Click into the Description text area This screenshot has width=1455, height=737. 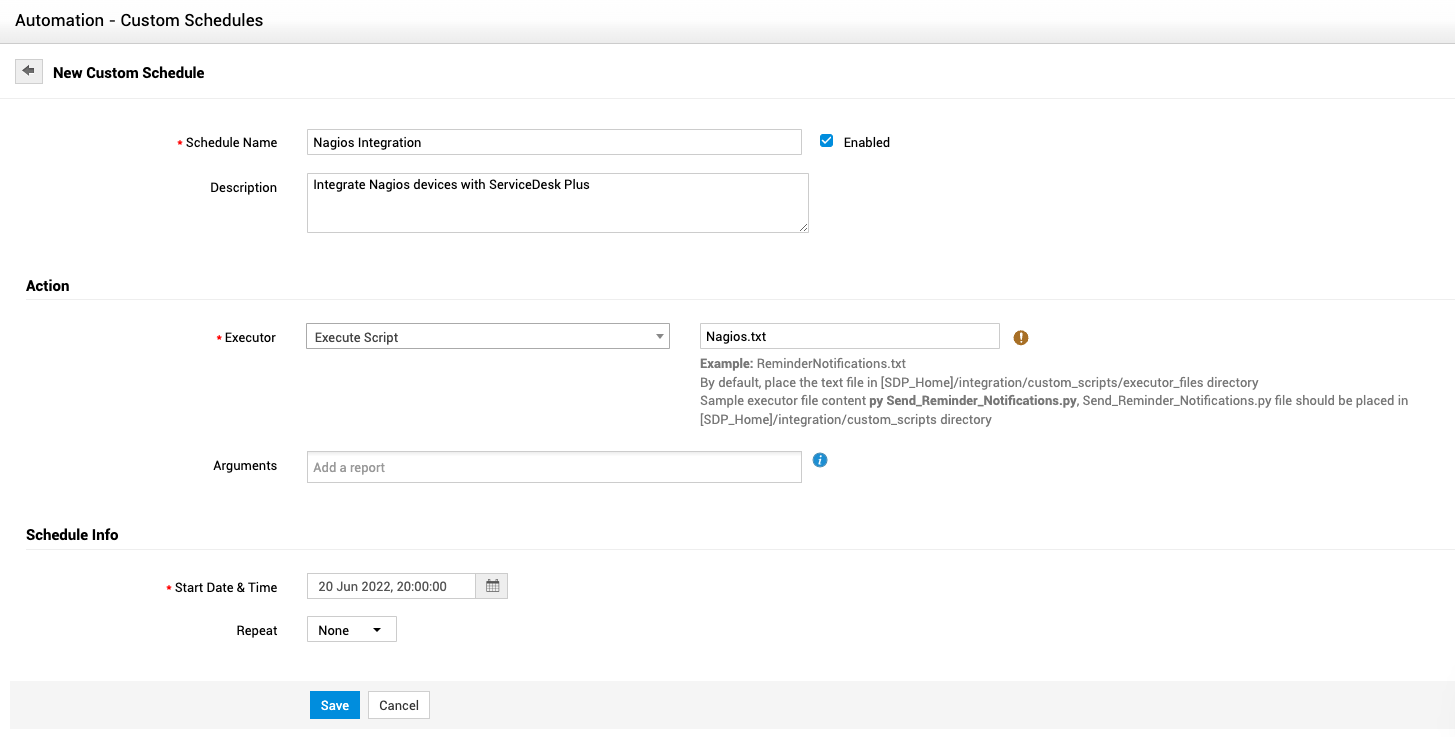tap(557, 203)
